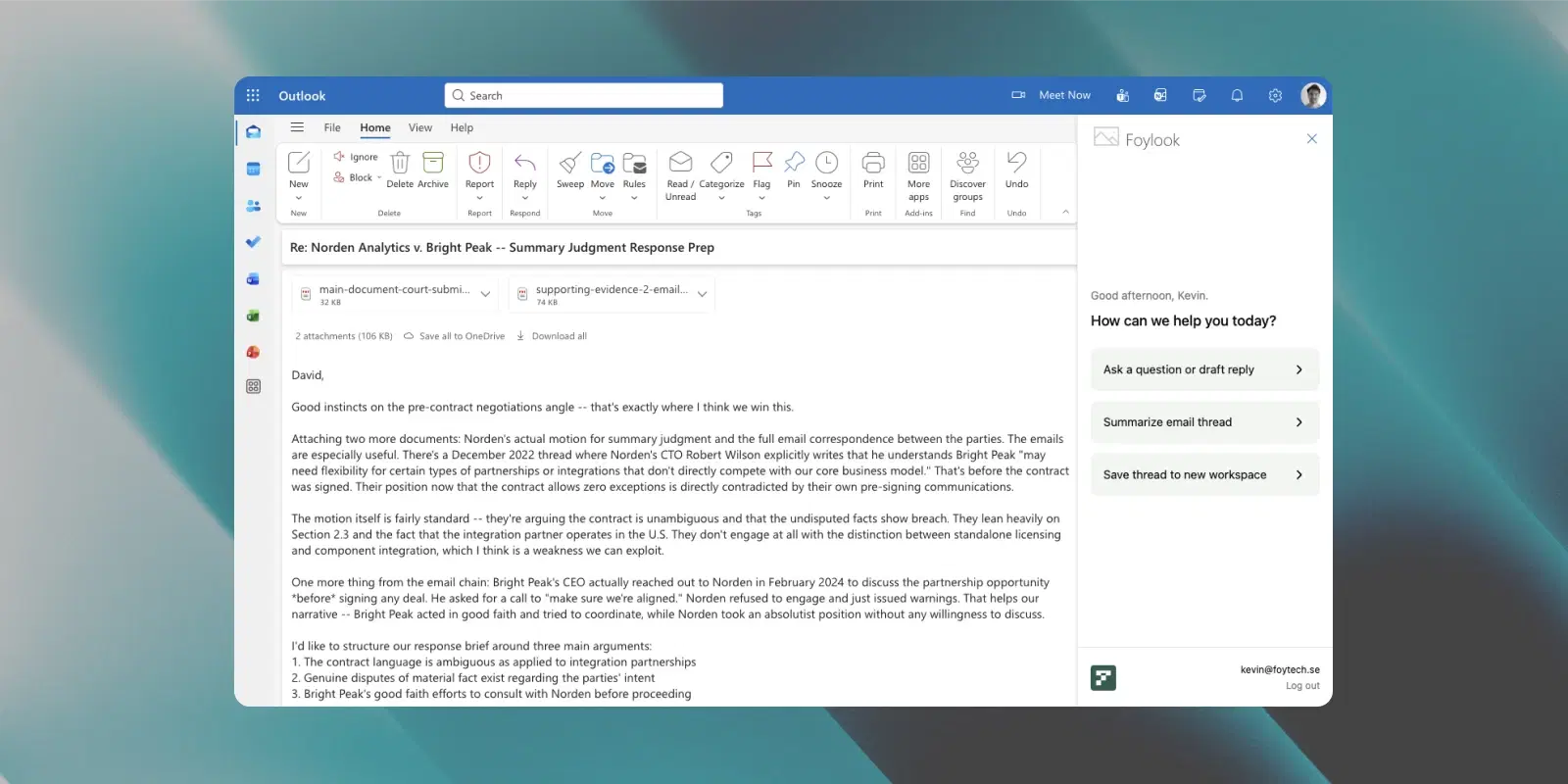Expand the Rules dropdown arrow

[634, 198]
